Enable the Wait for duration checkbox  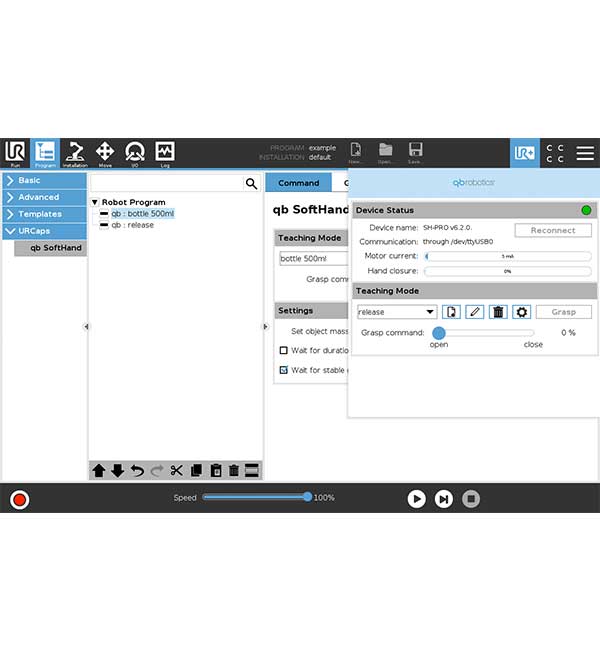284,350
